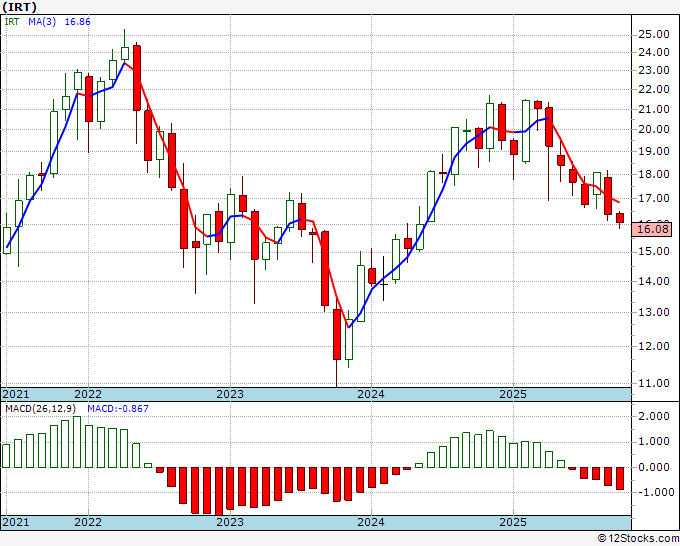Click the 14.00 price axis label
680x546 pixels.
point(654,281)
